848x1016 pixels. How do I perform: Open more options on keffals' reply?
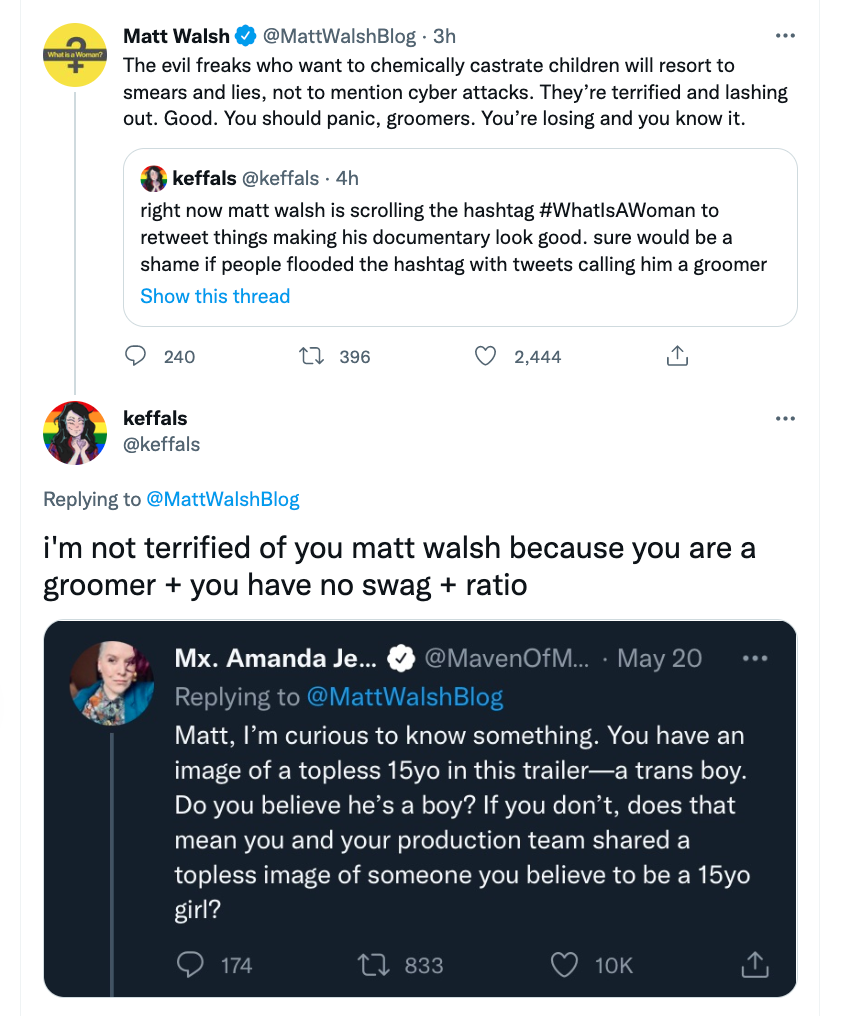point(785,419)
